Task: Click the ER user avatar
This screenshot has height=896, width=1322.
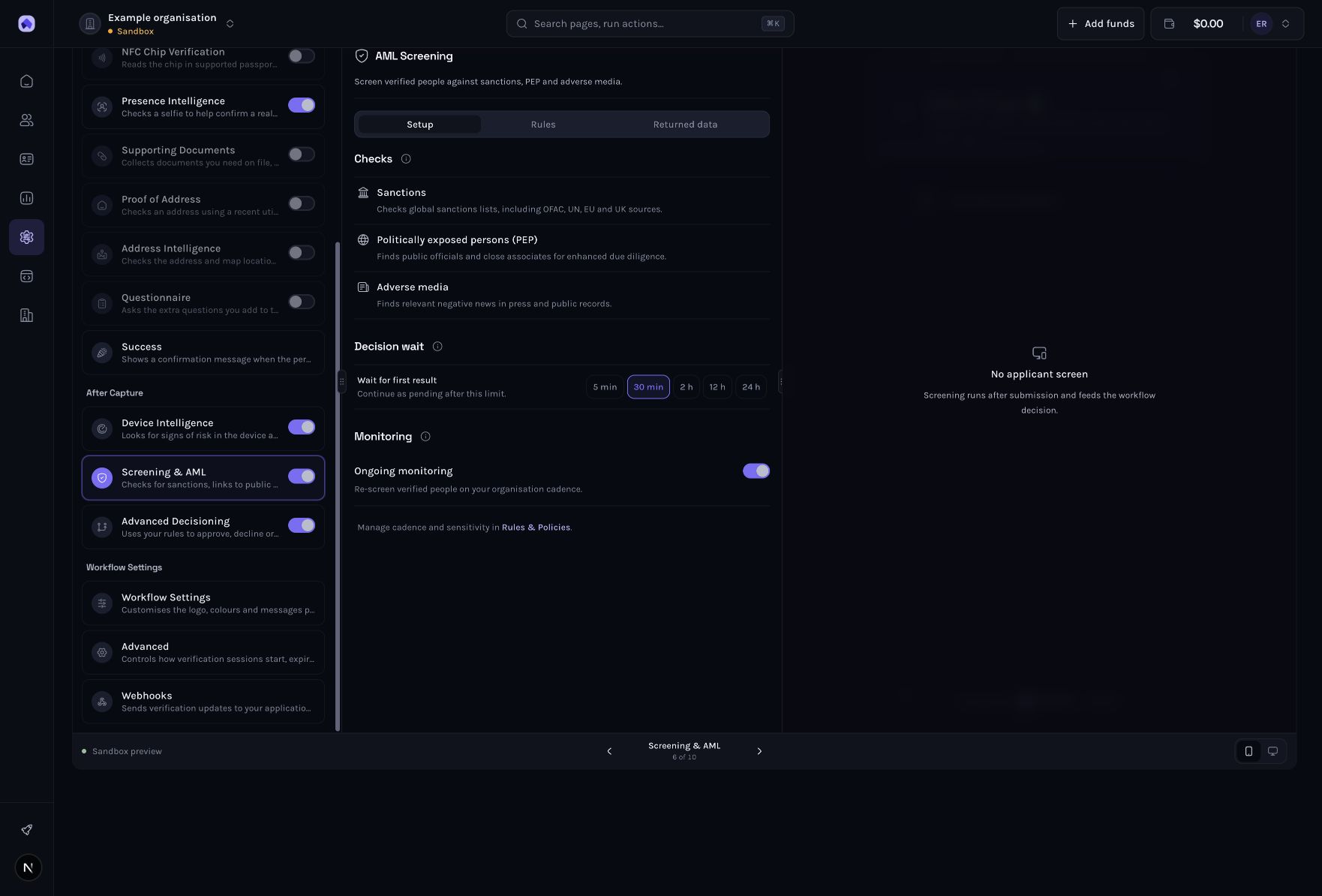Action: (1261, 24)
